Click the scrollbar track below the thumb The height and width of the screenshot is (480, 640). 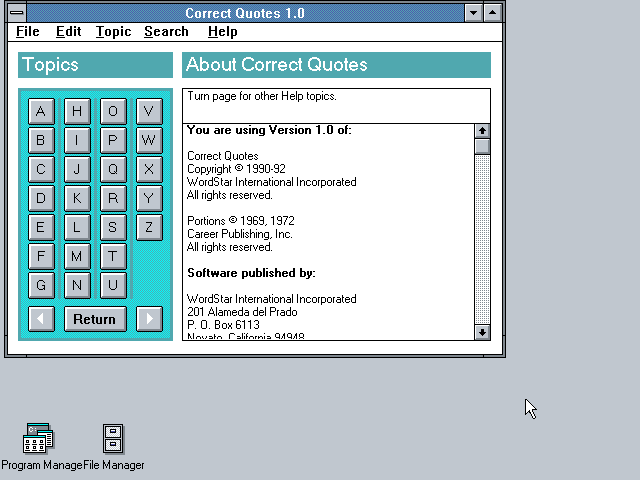pyautogui.click(x=482, y=239)
